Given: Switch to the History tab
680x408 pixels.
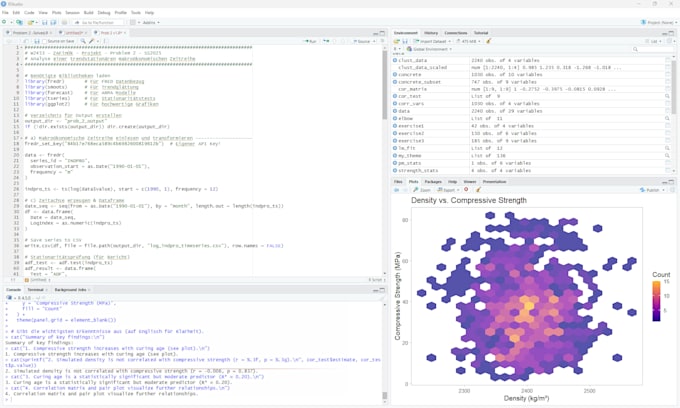Looking at the screenshot, I should 431,33.
